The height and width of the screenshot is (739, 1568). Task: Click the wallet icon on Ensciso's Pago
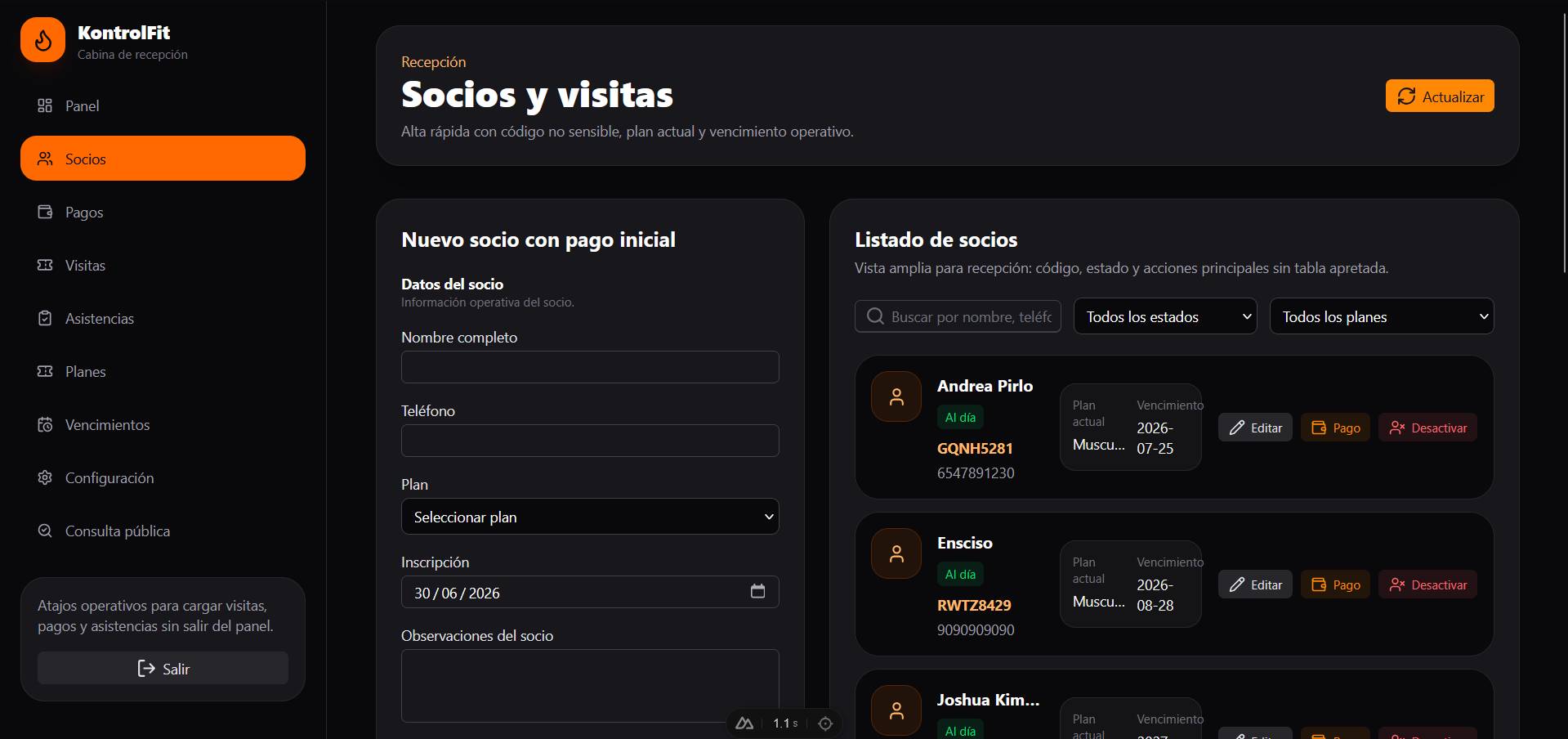click(x=1319, y=584)
